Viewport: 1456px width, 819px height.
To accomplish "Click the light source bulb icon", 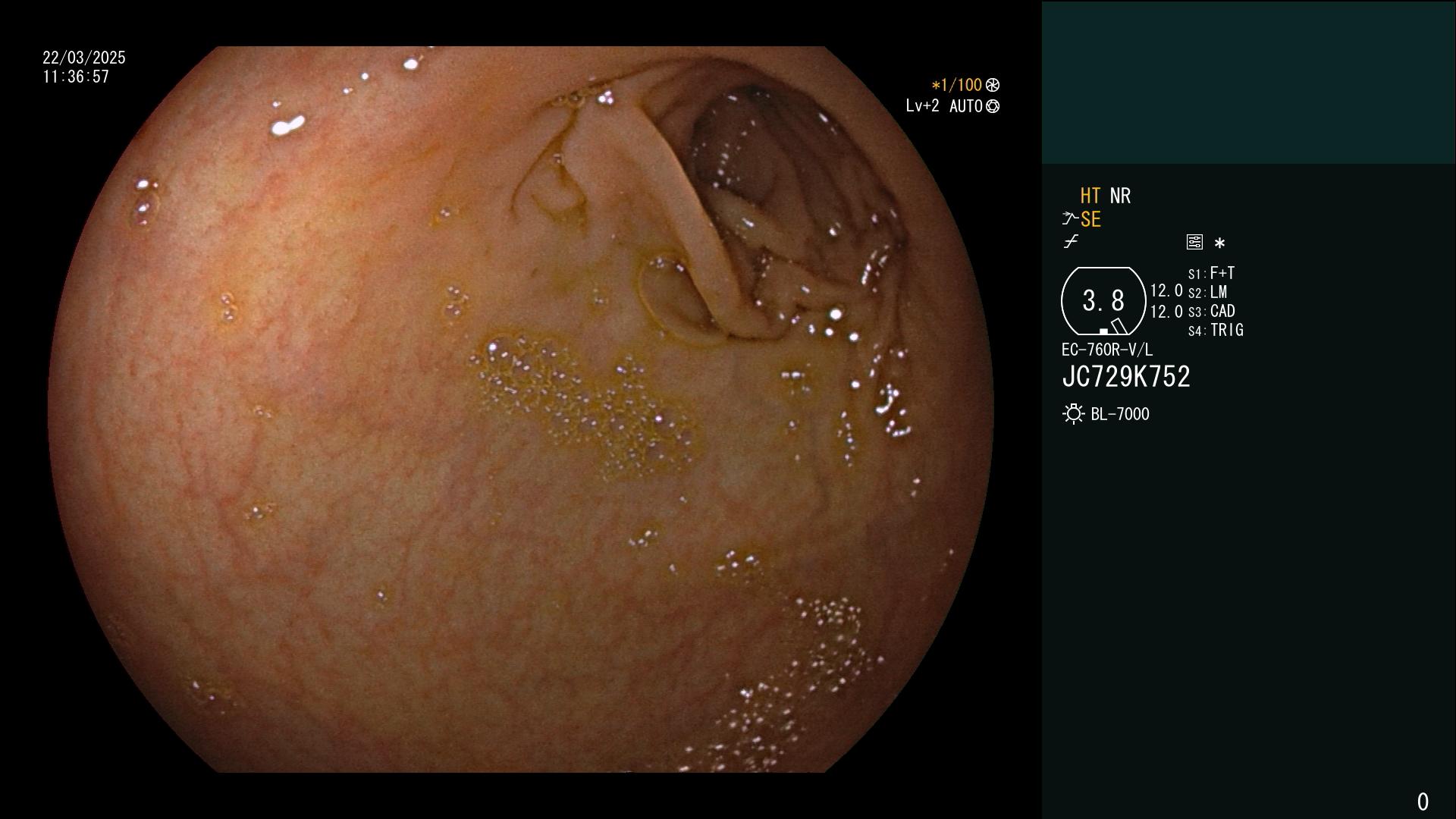I will [x=1073, y=414].
